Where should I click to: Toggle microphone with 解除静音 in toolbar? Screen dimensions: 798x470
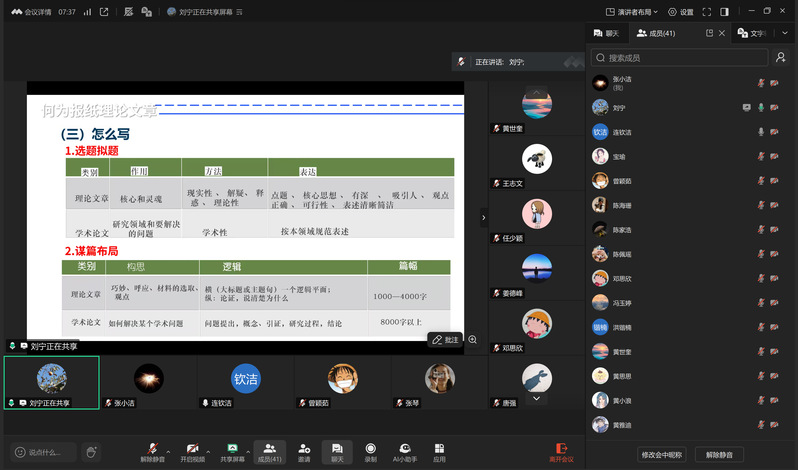pos(152,451)
